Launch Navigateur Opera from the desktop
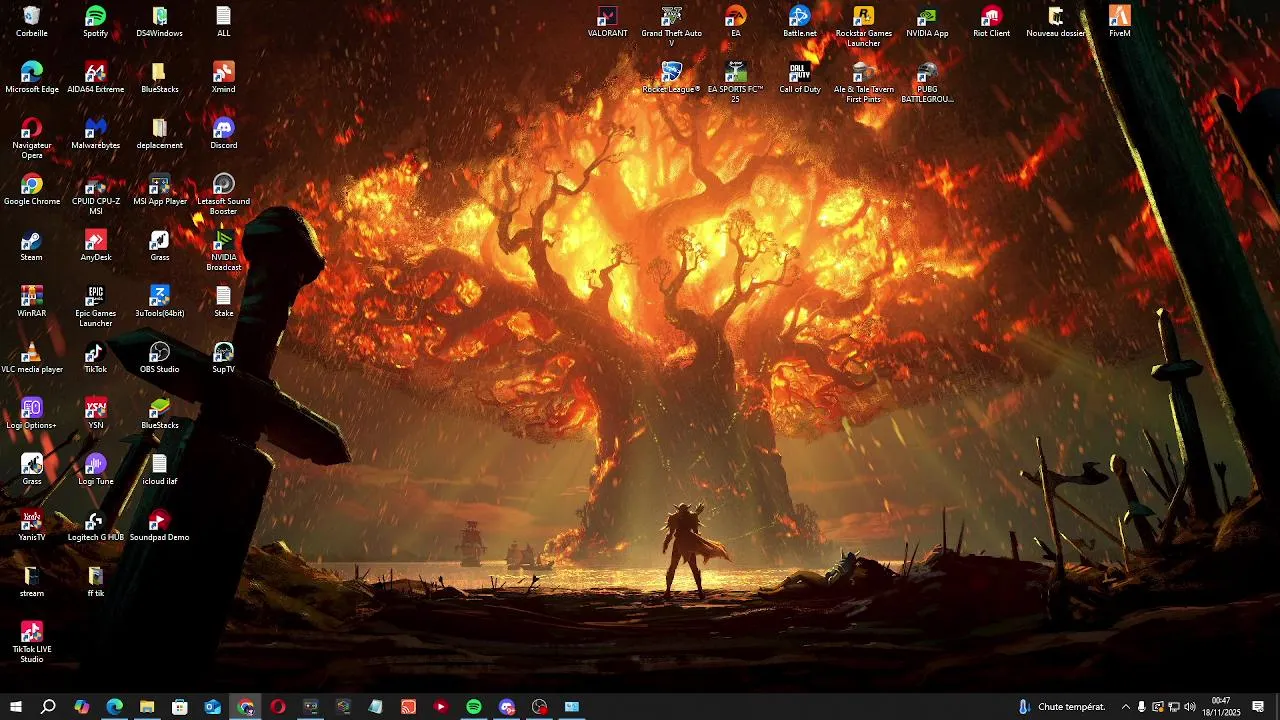This screenshot has height=720, width=1280. [32, 139]
